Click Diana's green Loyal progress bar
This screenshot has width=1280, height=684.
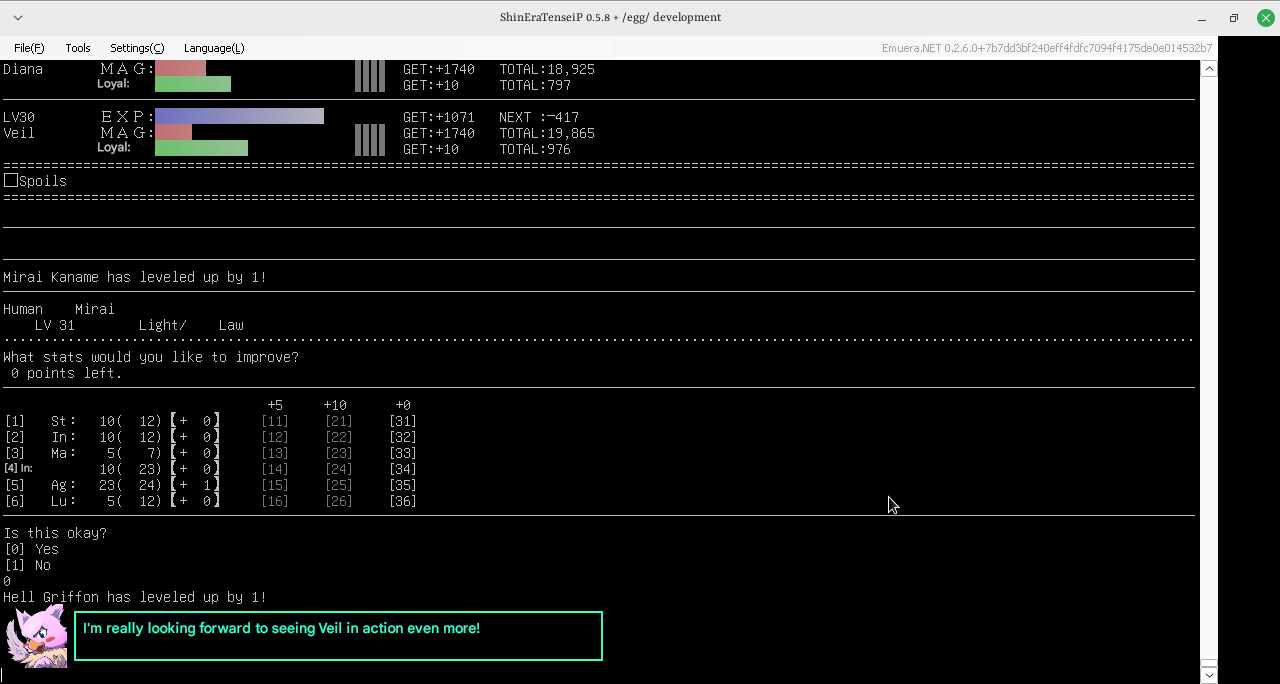click(x=193, y=84)
